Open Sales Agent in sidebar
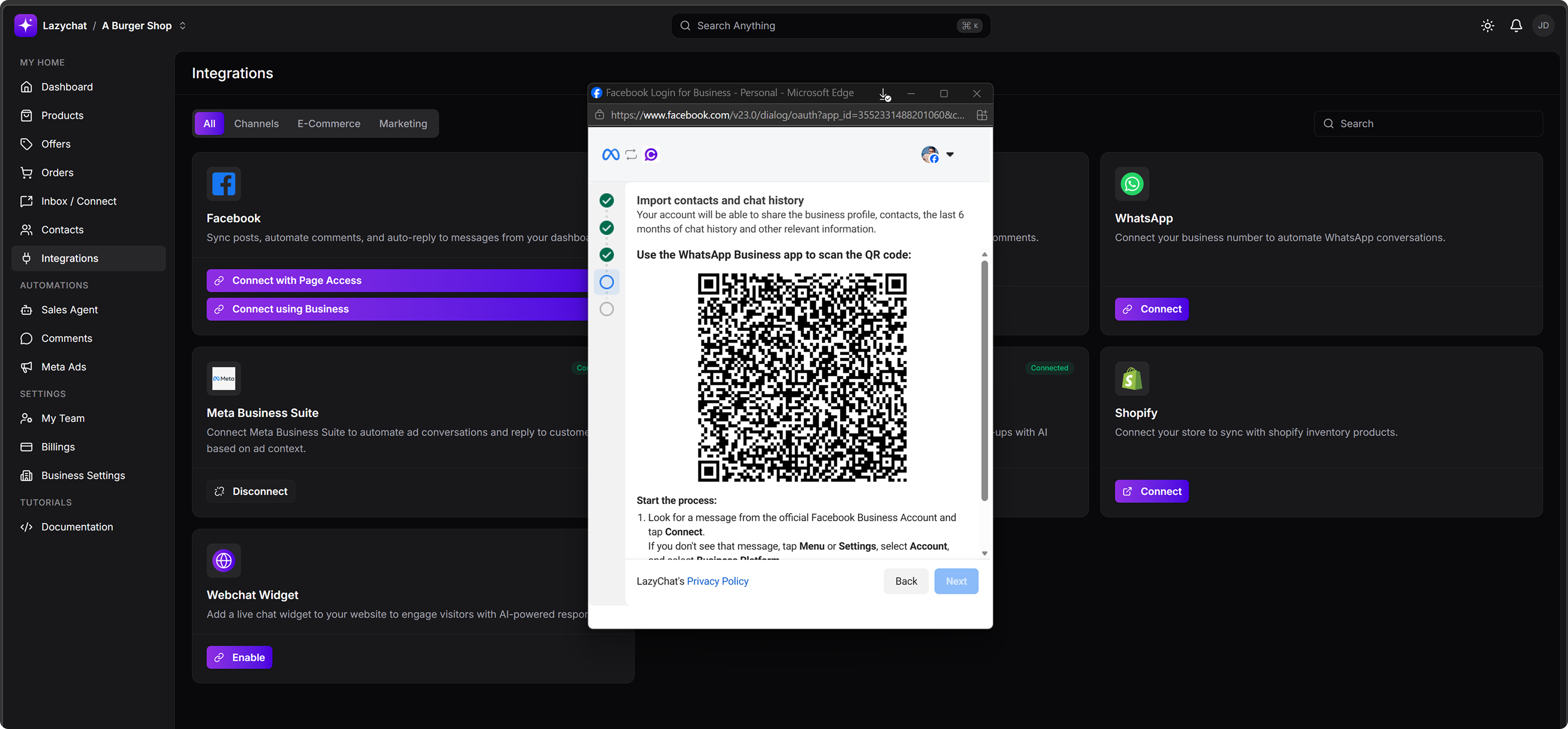Image resolution: width=1568 pixels, height=729 pixels. pyautogui.click(x=69, y=310)
